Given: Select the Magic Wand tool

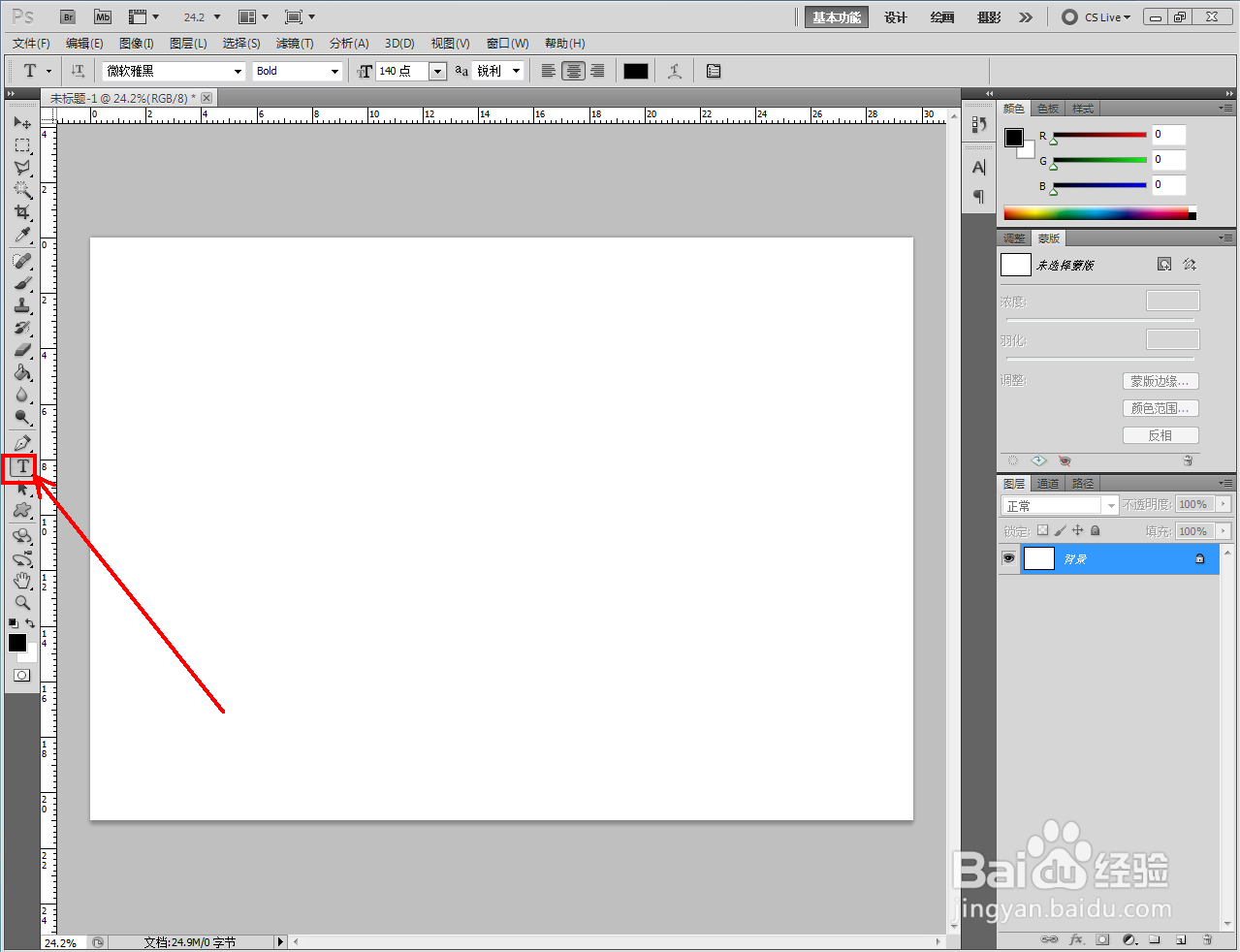Looking at the screenshot, I should click(22, 190).
